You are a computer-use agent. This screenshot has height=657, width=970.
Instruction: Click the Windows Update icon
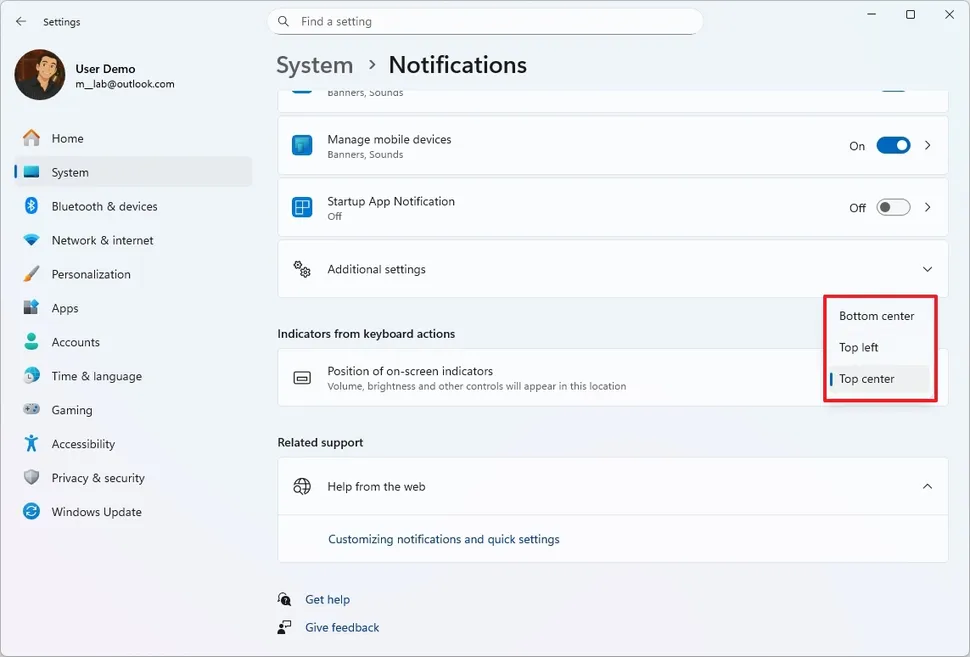click(x=30, y=512)
